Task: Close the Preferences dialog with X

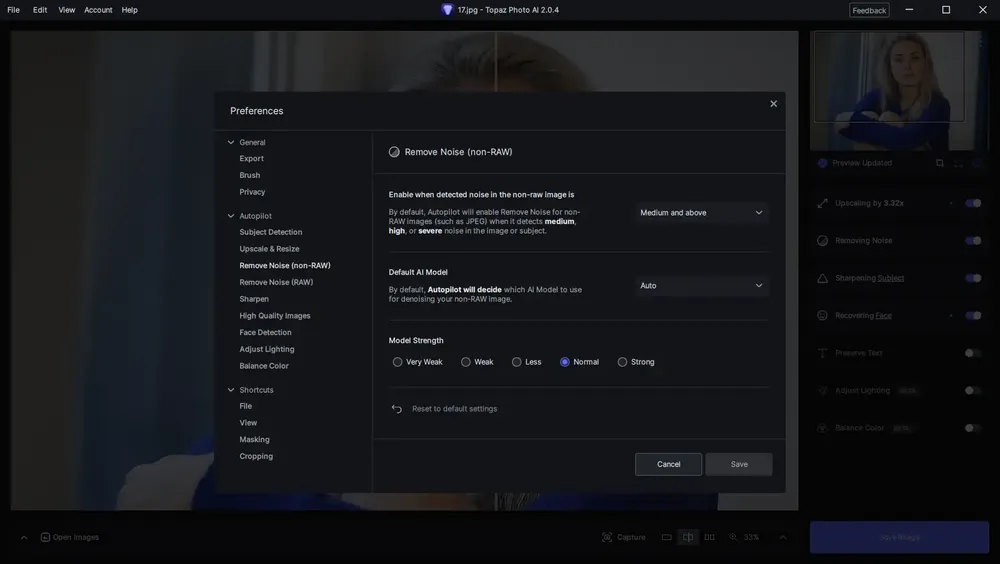Action: pyautogui.click(x=774, y=104)
